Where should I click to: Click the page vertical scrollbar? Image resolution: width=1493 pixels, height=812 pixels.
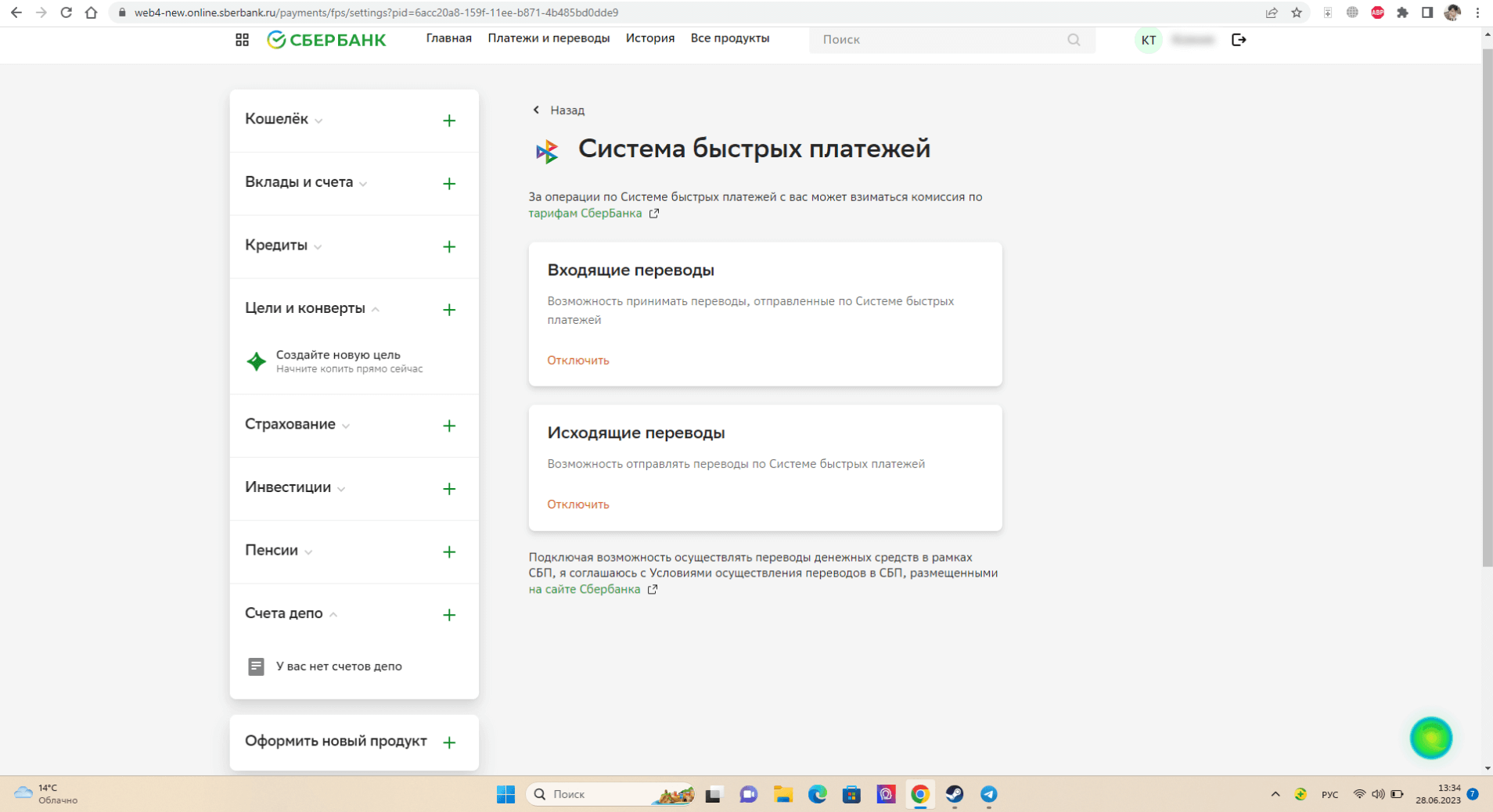point(1487,313)
